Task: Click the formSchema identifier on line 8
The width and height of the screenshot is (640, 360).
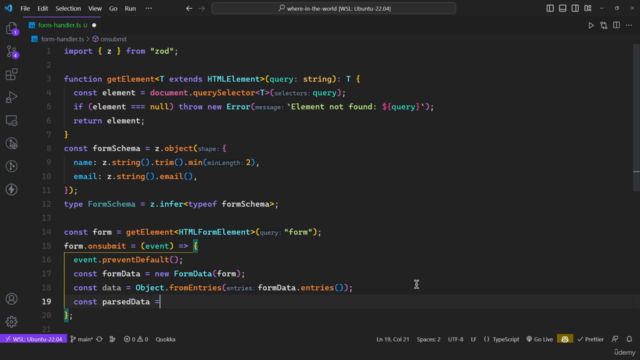Action: 116,149
